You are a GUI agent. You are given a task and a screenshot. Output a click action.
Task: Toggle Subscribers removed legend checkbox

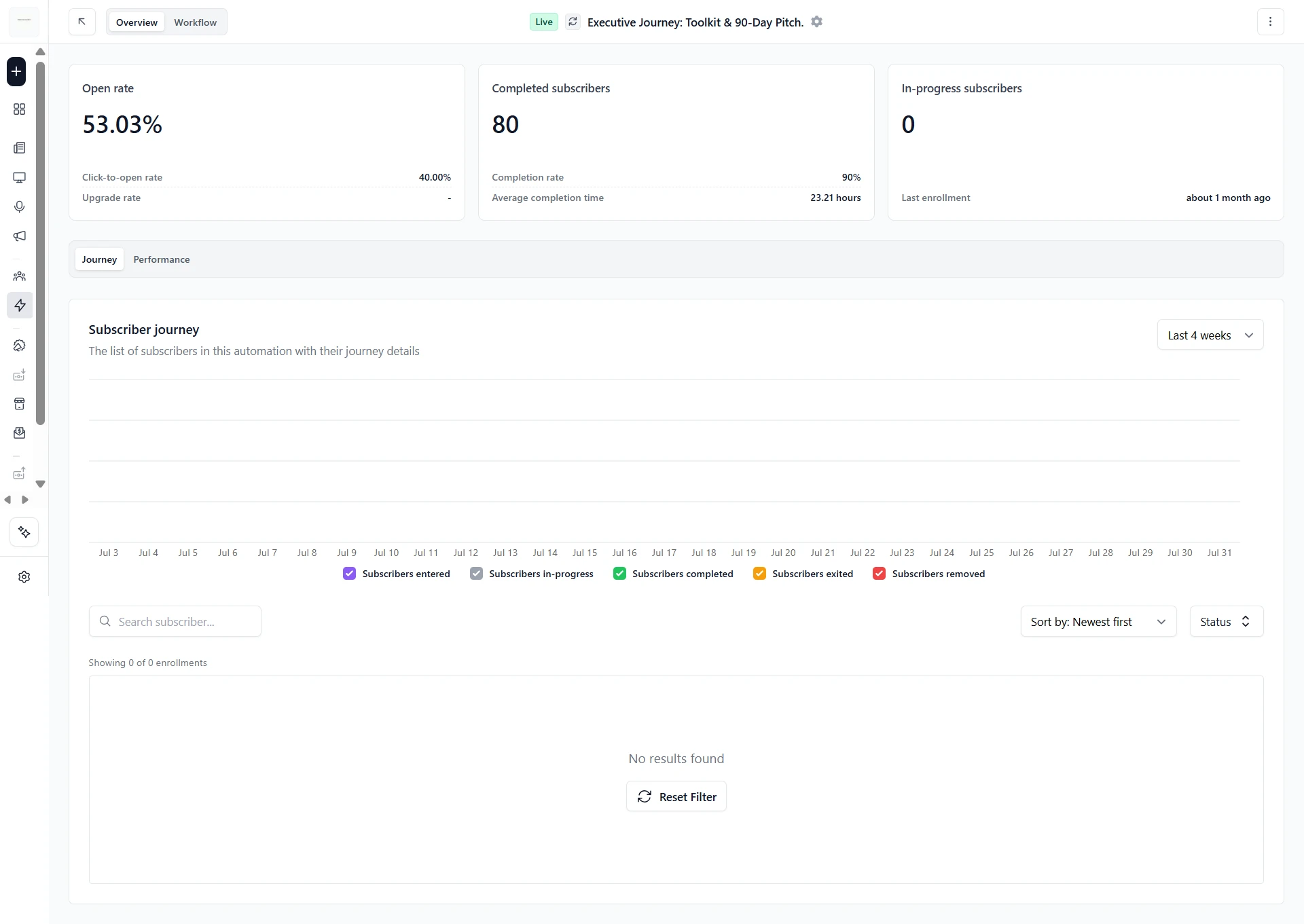coord(879,574)
